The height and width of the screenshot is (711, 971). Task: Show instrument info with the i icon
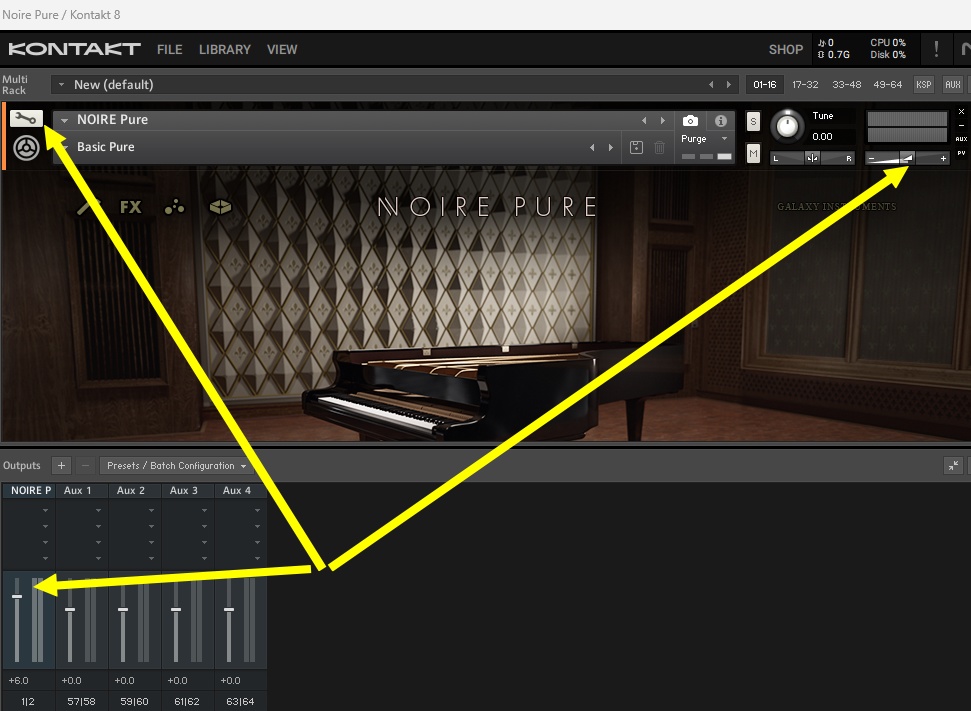coord(721,121)
